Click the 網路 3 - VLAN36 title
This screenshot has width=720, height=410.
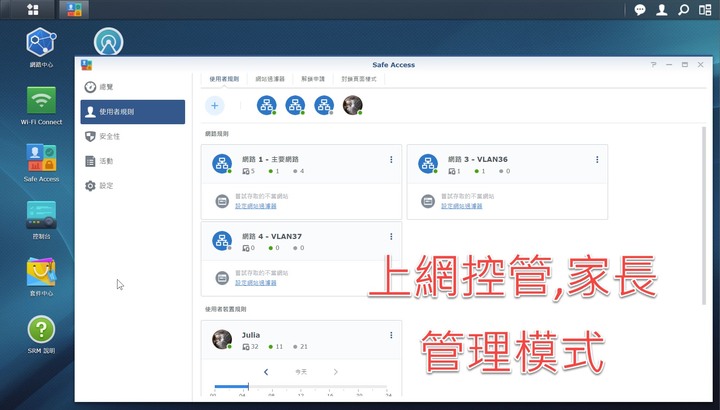coord(478,159)
